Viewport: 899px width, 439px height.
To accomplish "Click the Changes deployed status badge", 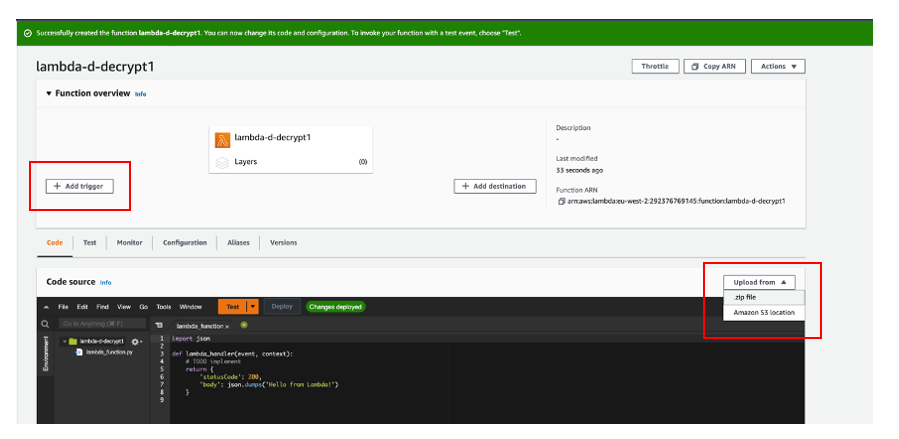I will click(335, 307).
